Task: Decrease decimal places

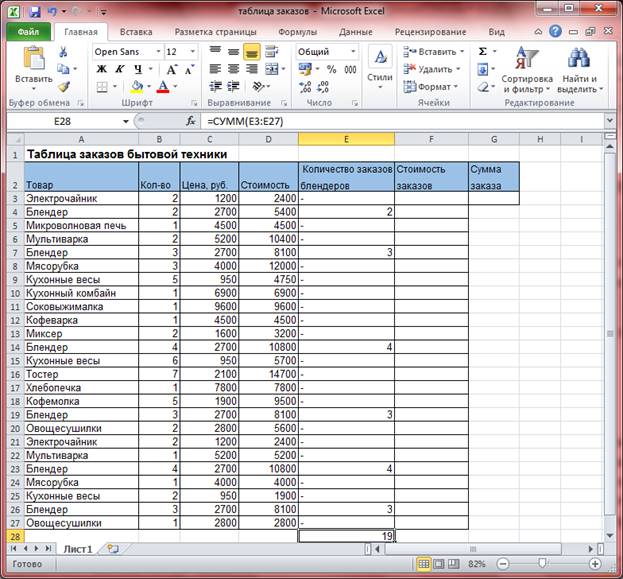Action: coord(323,87)
